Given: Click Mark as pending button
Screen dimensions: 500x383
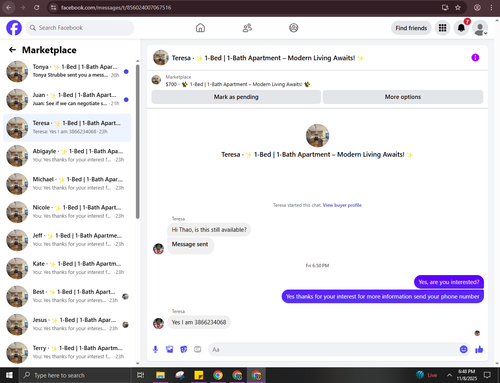Looking at the screenshot, I should point(236,97).
